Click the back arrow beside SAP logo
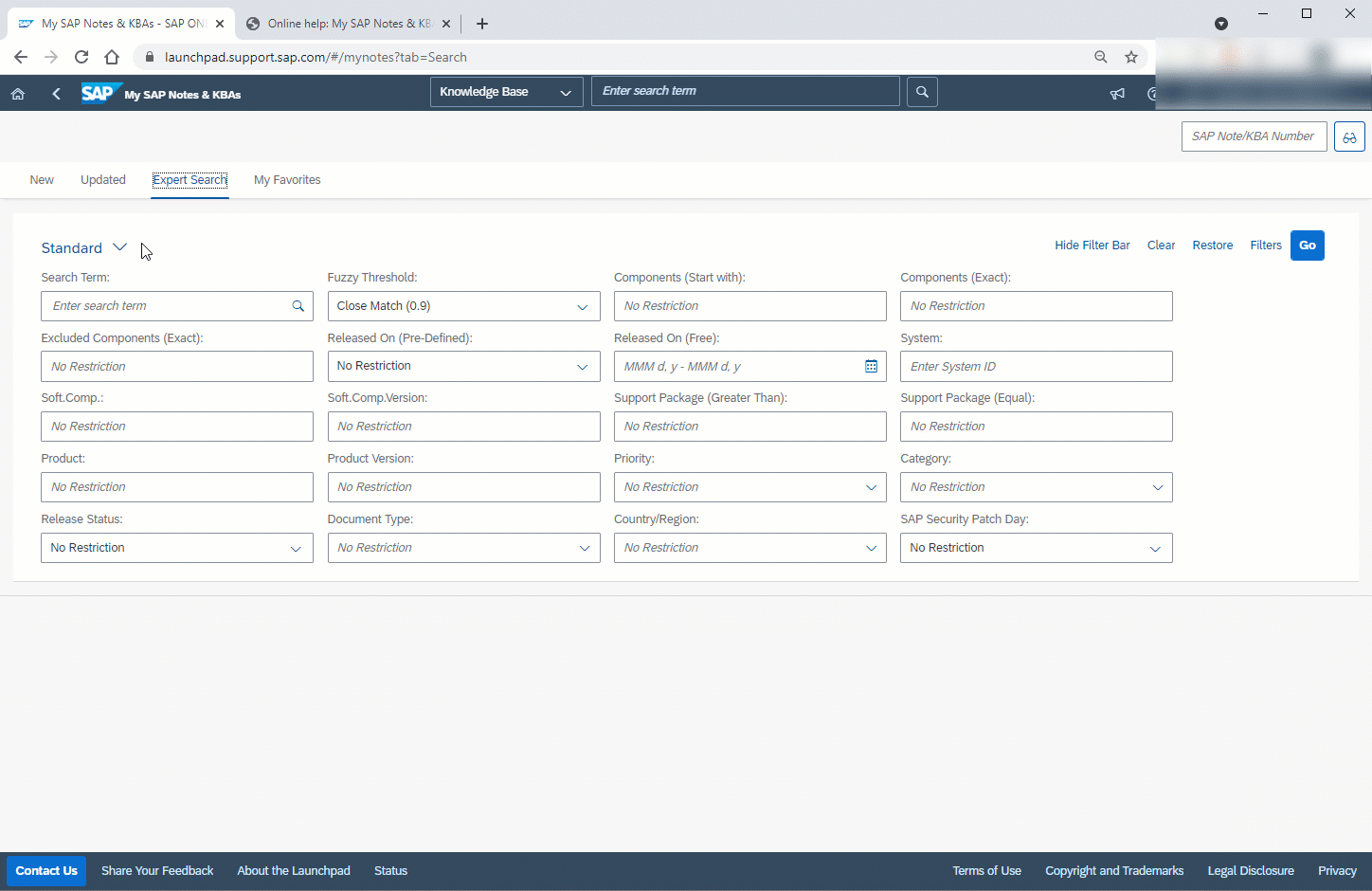1372x891 pixels. point(57,94)
